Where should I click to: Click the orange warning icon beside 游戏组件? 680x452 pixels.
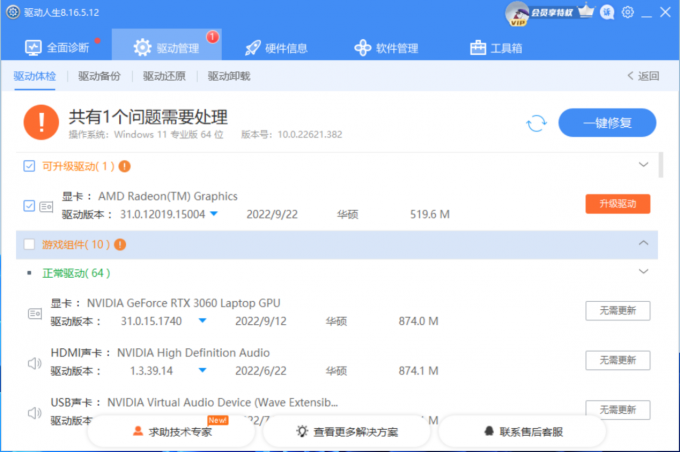(x=120, y=244)
